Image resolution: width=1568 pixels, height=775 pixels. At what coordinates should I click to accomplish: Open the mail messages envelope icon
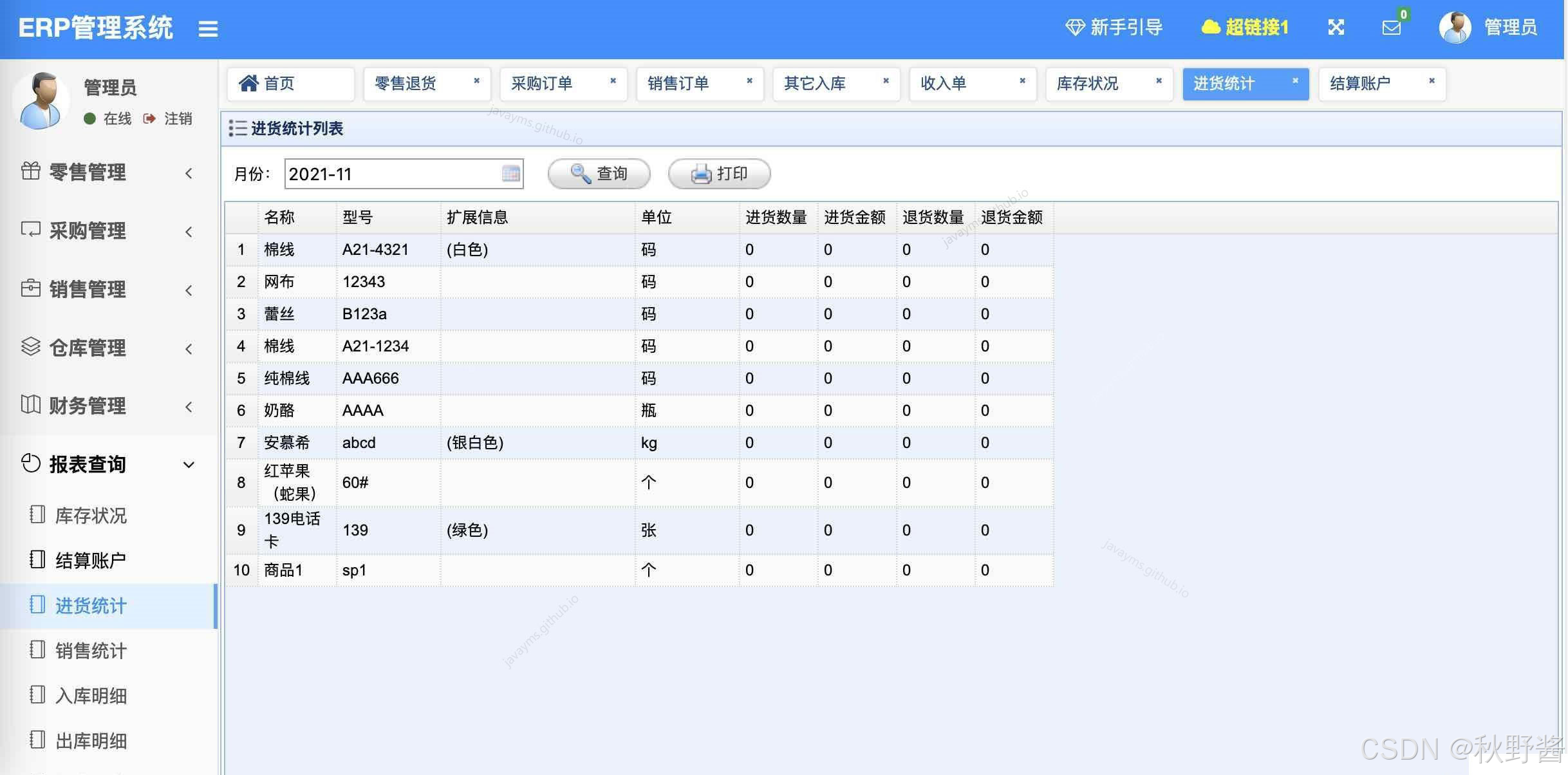point(1391,28)
